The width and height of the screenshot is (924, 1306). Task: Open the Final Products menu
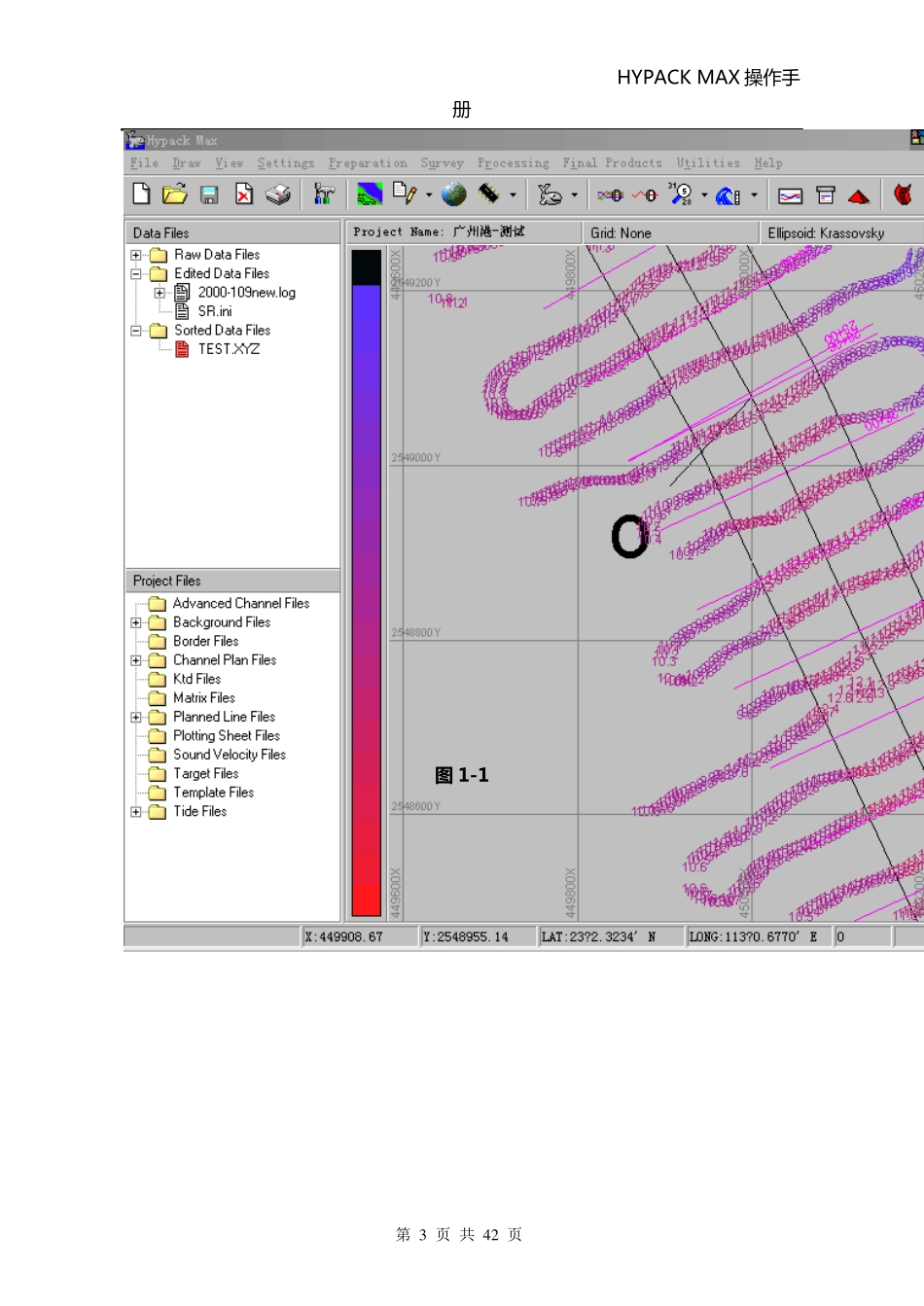click(612, 163)
